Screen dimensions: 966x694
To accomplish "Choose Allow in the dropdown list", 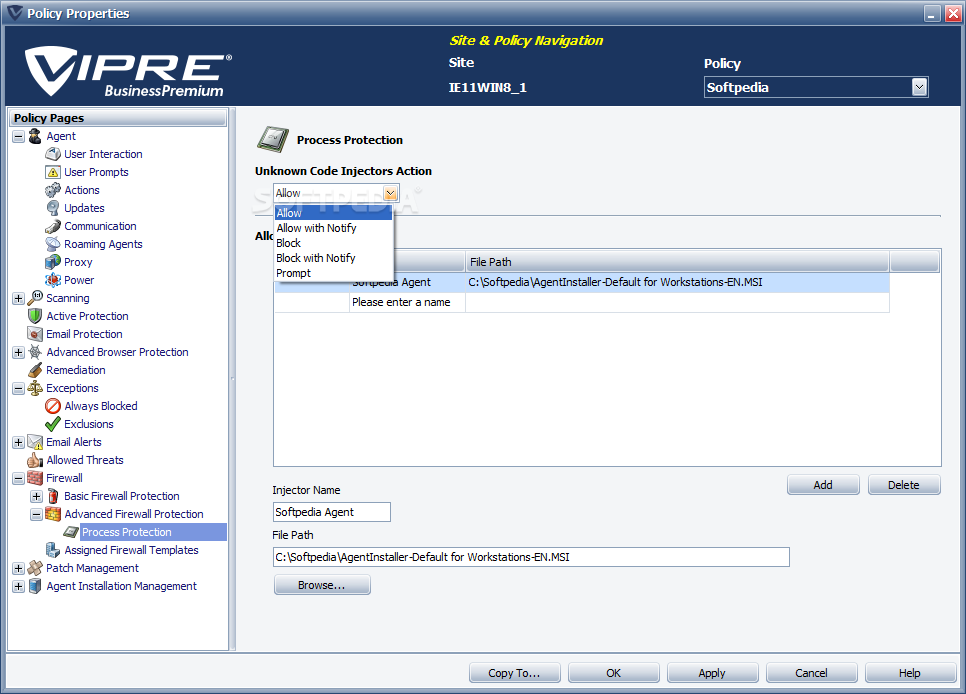I will click(x=333, y=213).
